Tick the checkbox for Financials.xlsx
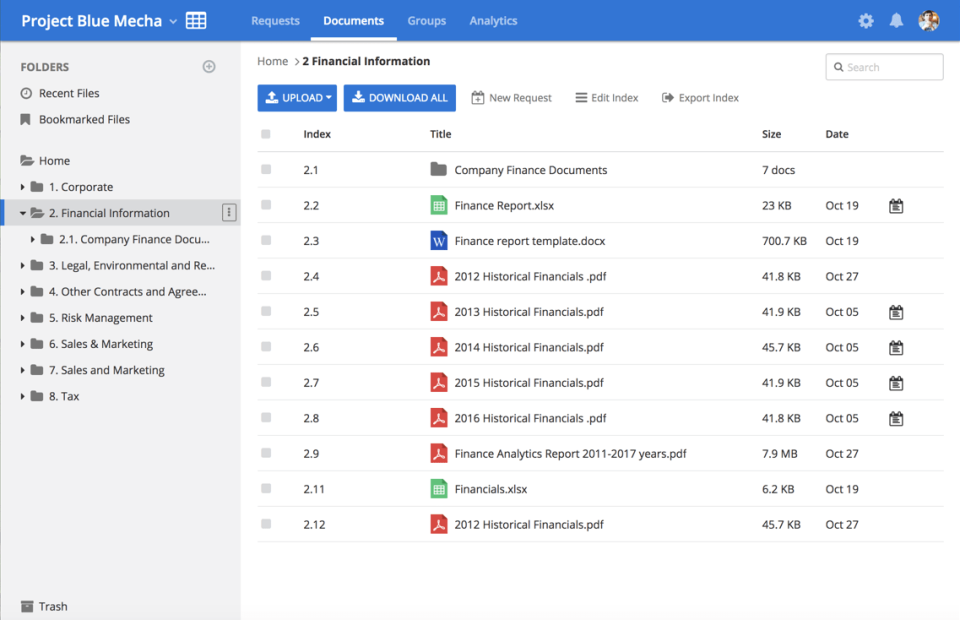This screenshot has height=620, width=960. pyautogui.click(x=266, y=489)
